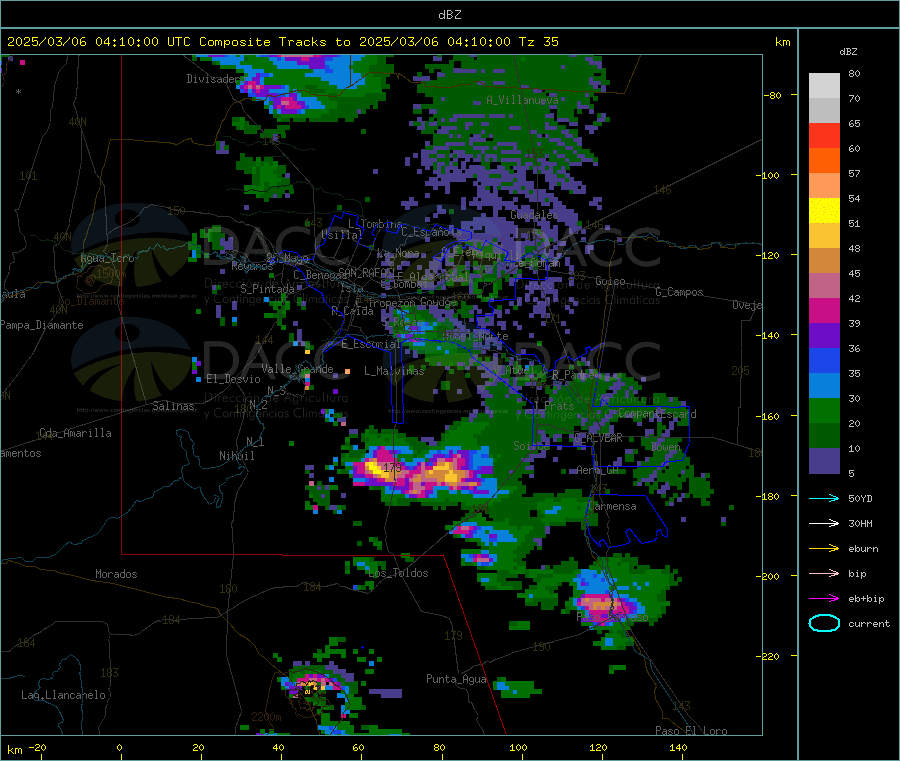
Task: Click the yellow eburn arrow legend icon
Action: click(824, 549)
